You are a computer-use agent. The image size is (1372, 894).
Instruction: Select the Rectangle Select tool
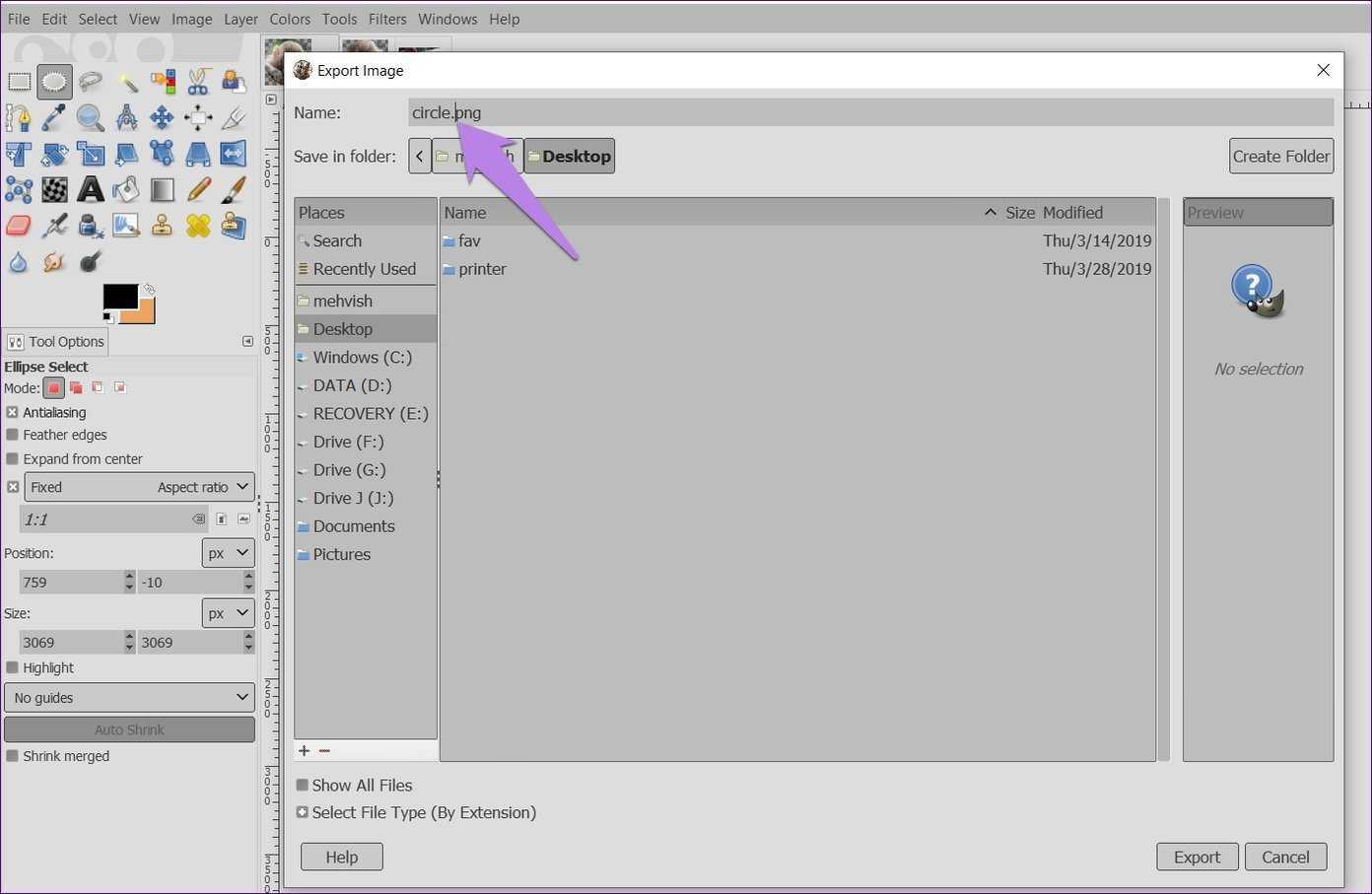(19, 82)
